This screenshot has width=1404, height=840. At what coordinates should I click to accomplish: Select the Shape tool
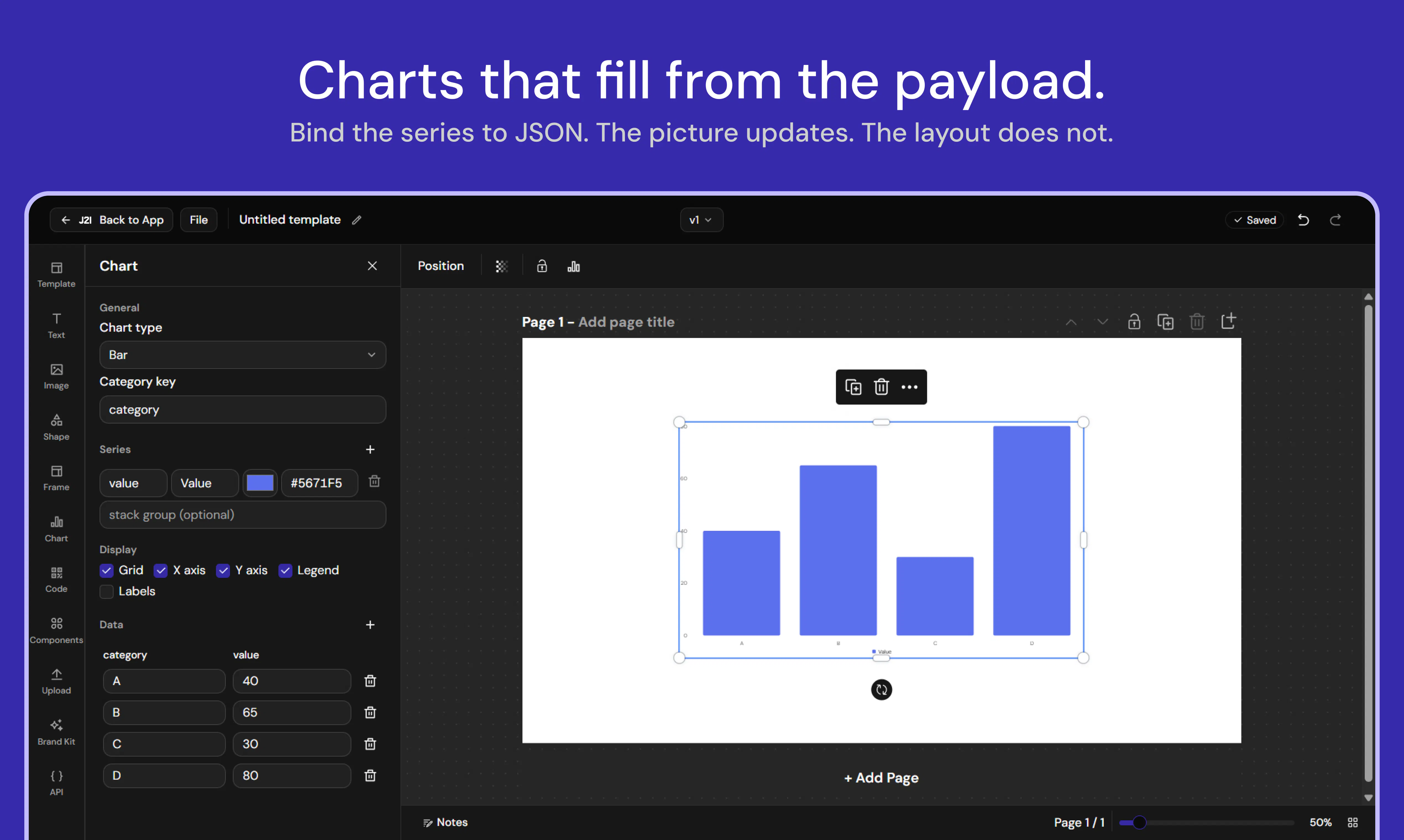click(x=56, y=427)
